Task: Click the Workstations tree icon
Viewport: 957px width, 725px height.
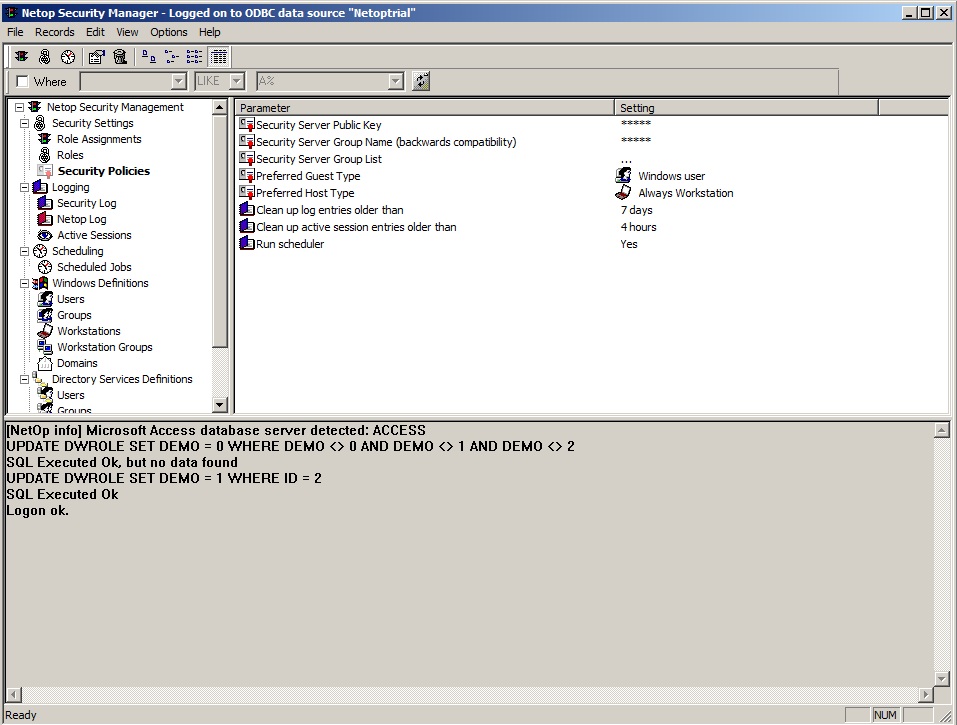Action: coord(45,331)
